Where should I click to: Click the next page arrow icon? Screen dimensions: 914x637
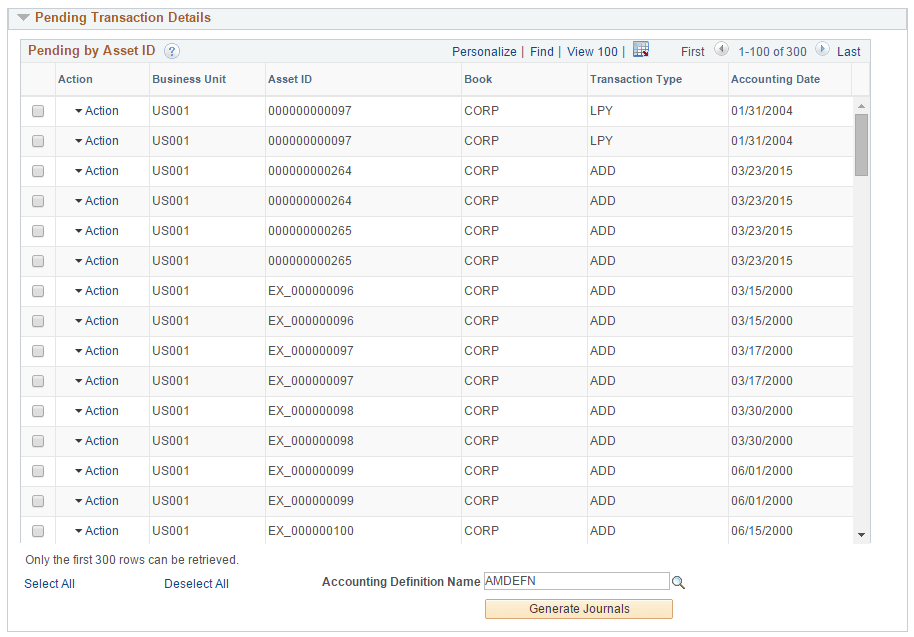[x=822, y=51]
